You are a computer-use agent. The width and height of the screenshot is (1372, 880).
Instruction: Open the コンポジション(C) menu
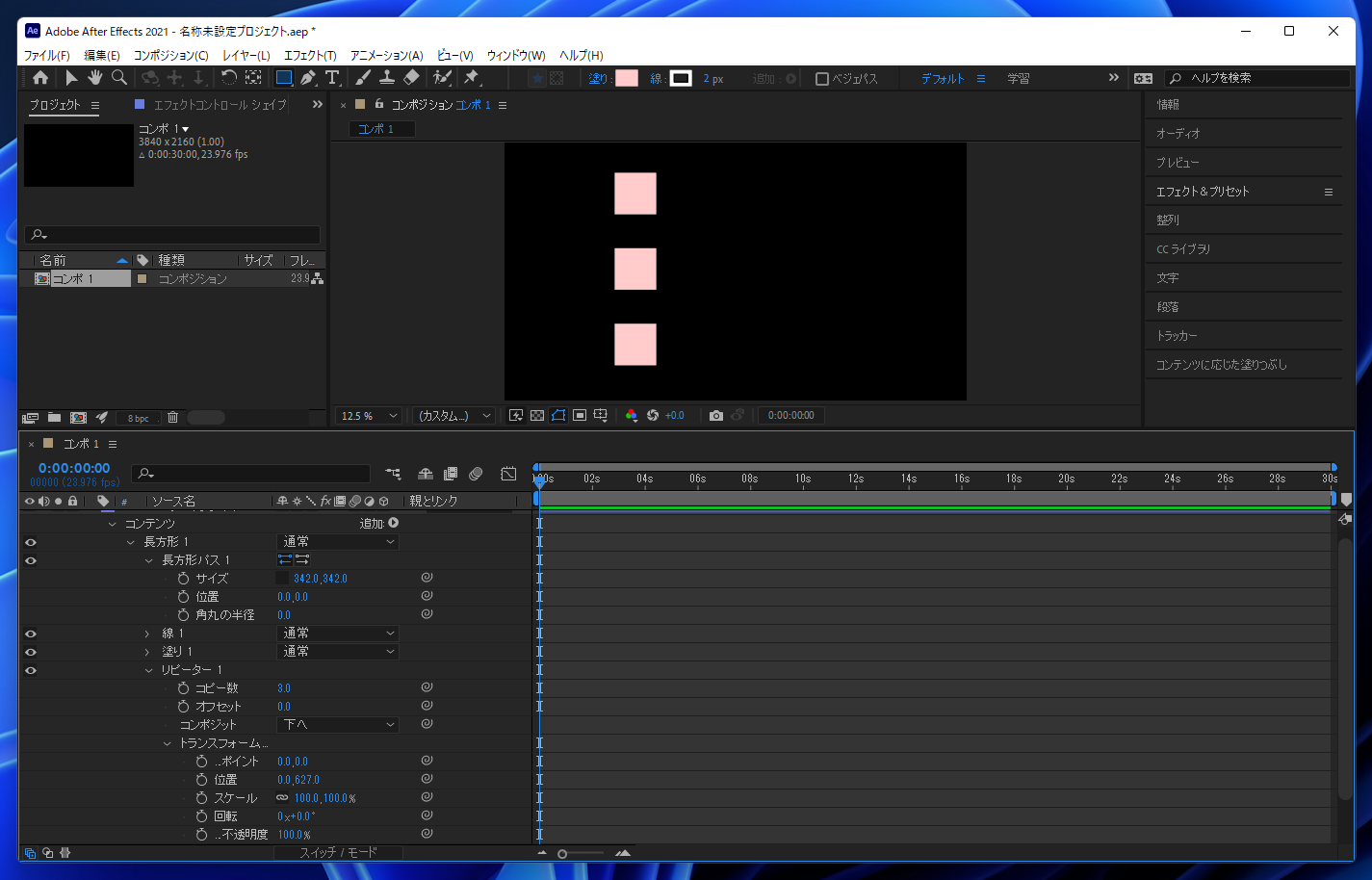170,56
